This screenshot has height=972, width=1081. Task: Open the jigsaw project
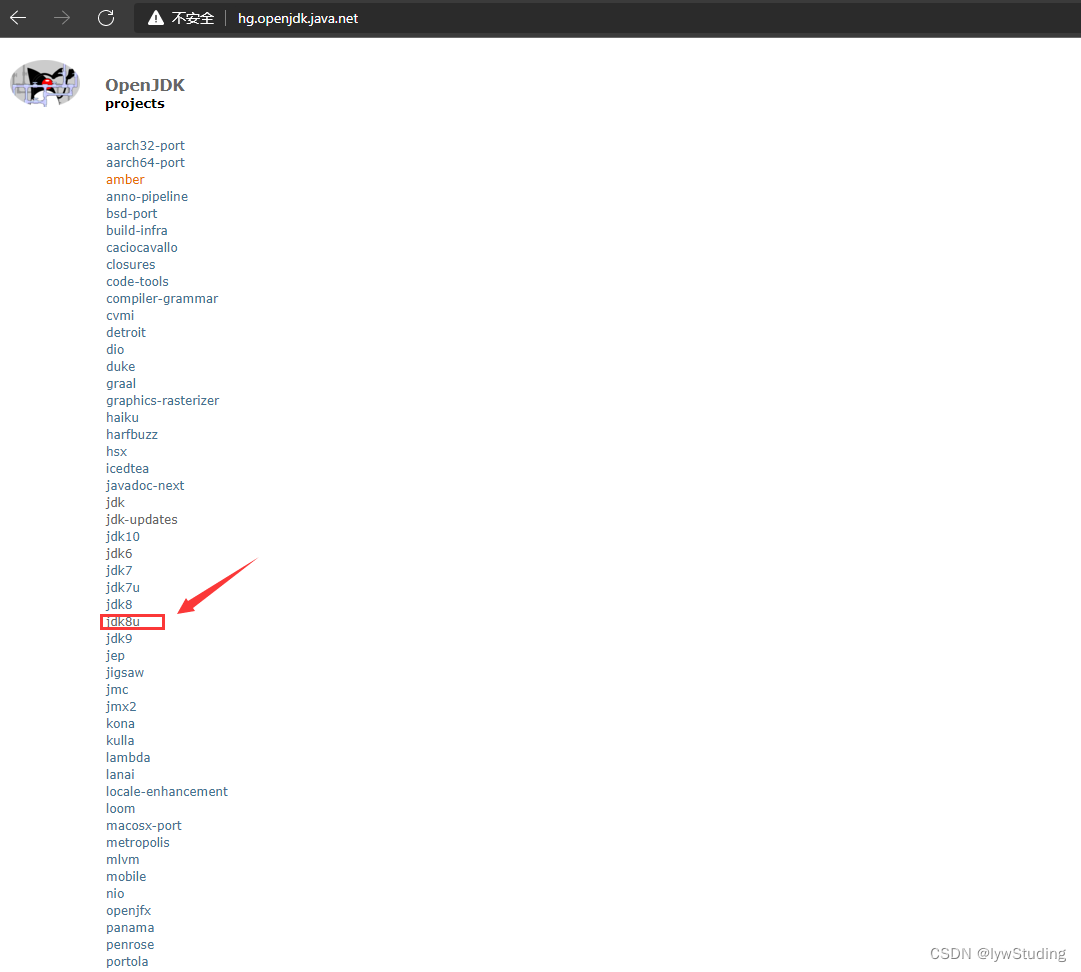125,673
